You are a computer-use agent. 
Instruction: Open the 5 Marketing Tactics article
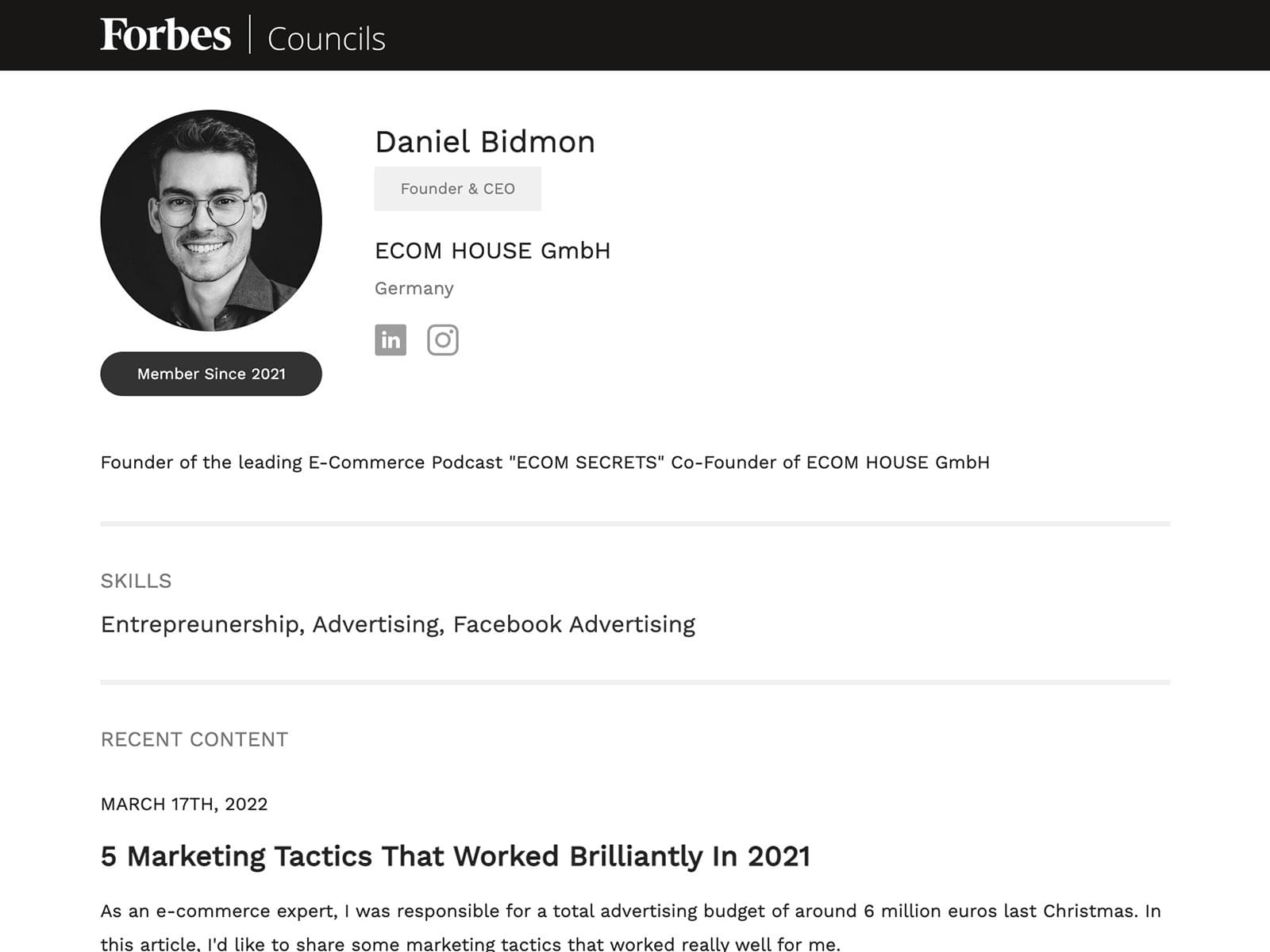(456, 857)
